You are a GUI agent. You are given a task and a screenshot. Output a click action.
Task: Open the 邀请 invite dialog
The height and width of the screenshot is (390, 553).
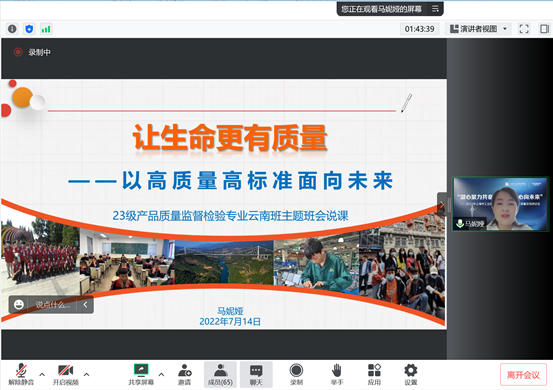tap(184, 374)
